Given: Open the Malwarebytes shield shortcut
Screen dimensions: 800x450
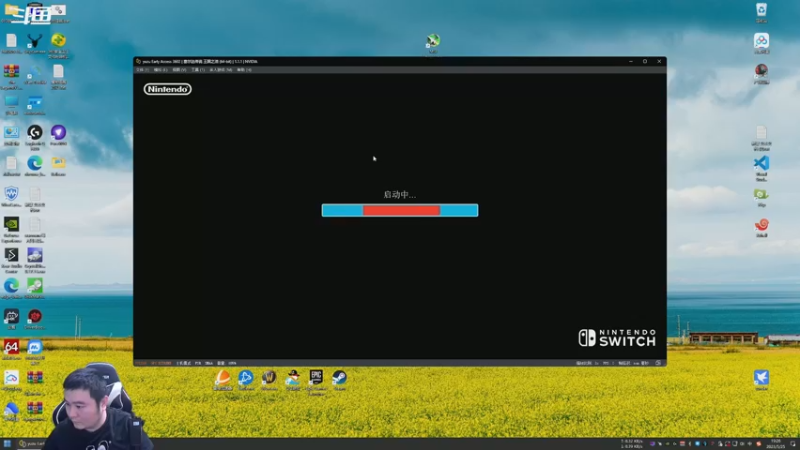Looking at the screenshot, I should click(x=11, y=196).
